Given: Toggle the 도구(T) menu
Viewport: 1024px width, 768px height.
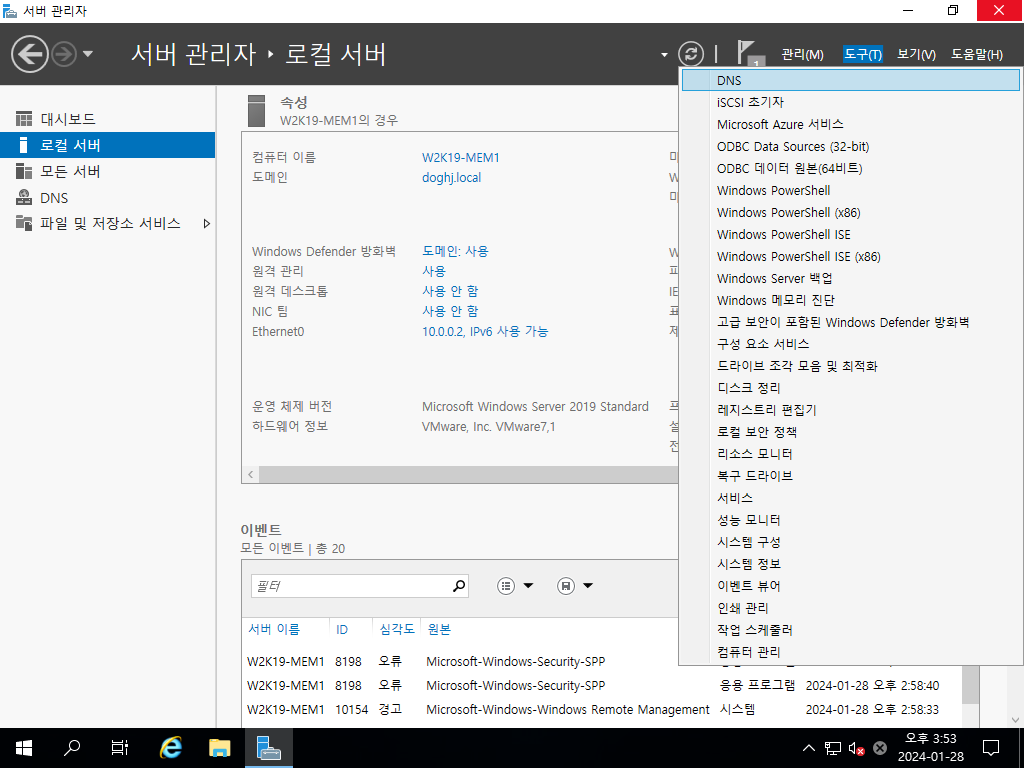Looking at the screenshot, I should 862,55.
